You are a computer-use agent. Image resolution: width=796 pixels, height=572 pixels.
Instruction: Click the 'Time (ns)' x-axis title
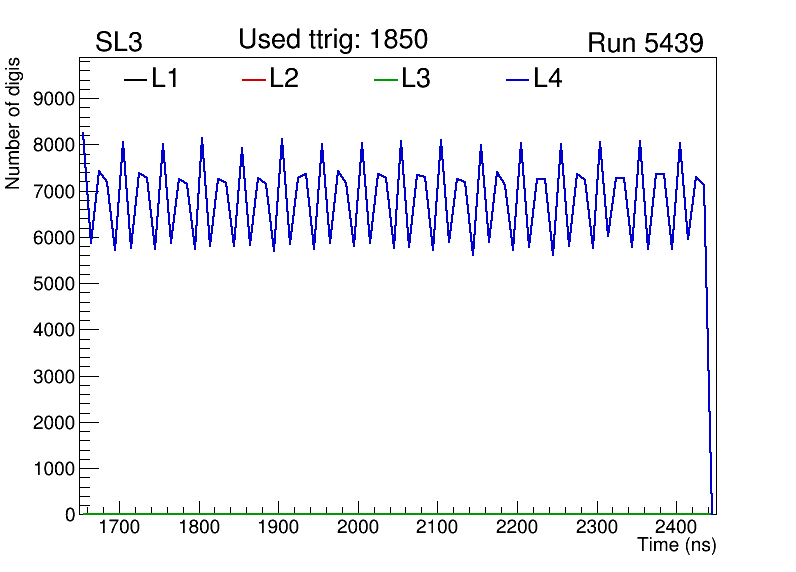point(677,546)
